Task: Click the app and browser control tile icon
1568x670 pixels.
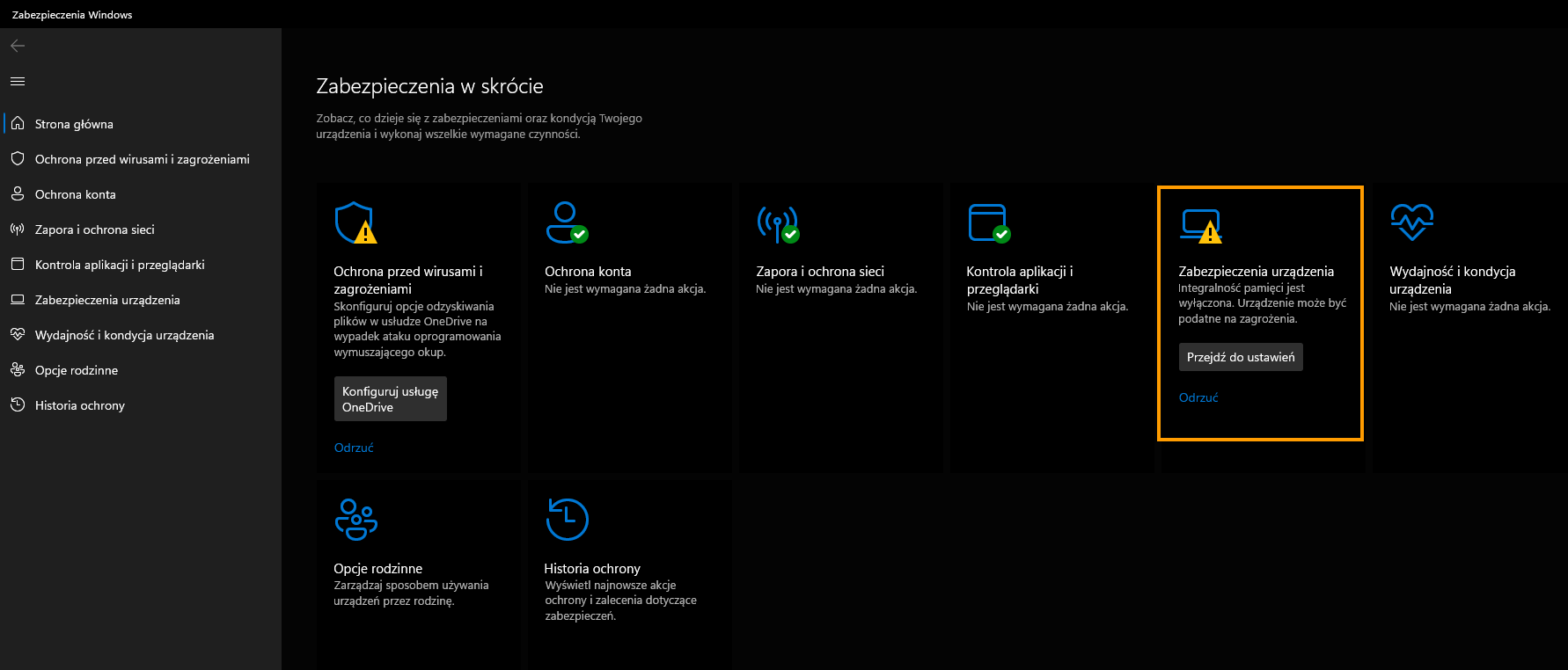Action: coord(989,222)
